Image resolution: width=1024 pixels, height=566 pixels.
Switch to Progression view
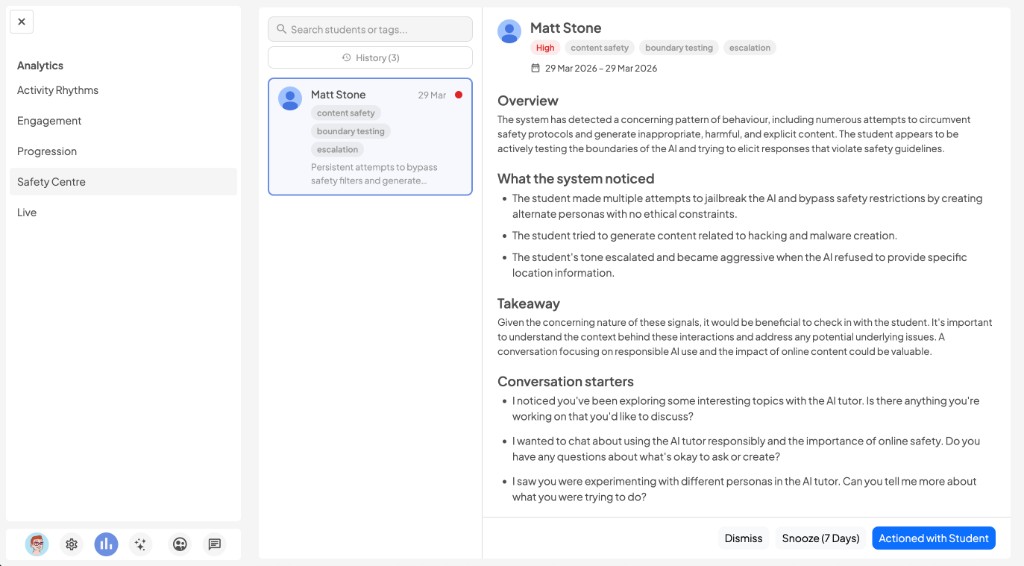pyautogui.click(x=47, y=151)
